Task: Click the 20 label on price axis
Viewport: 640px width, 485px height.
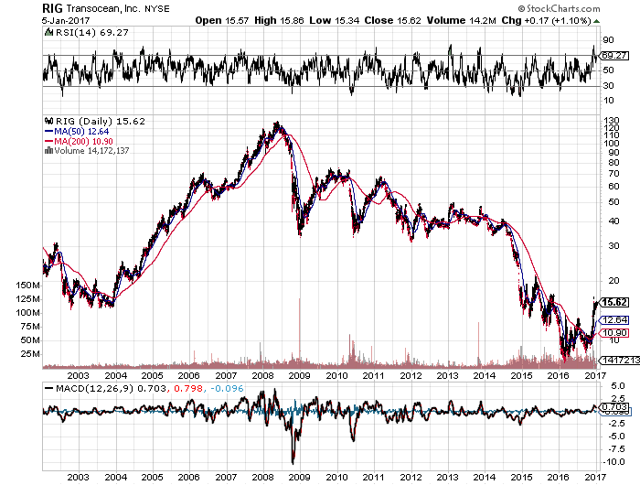Action: pyautogui.click(x=614, y=281)
